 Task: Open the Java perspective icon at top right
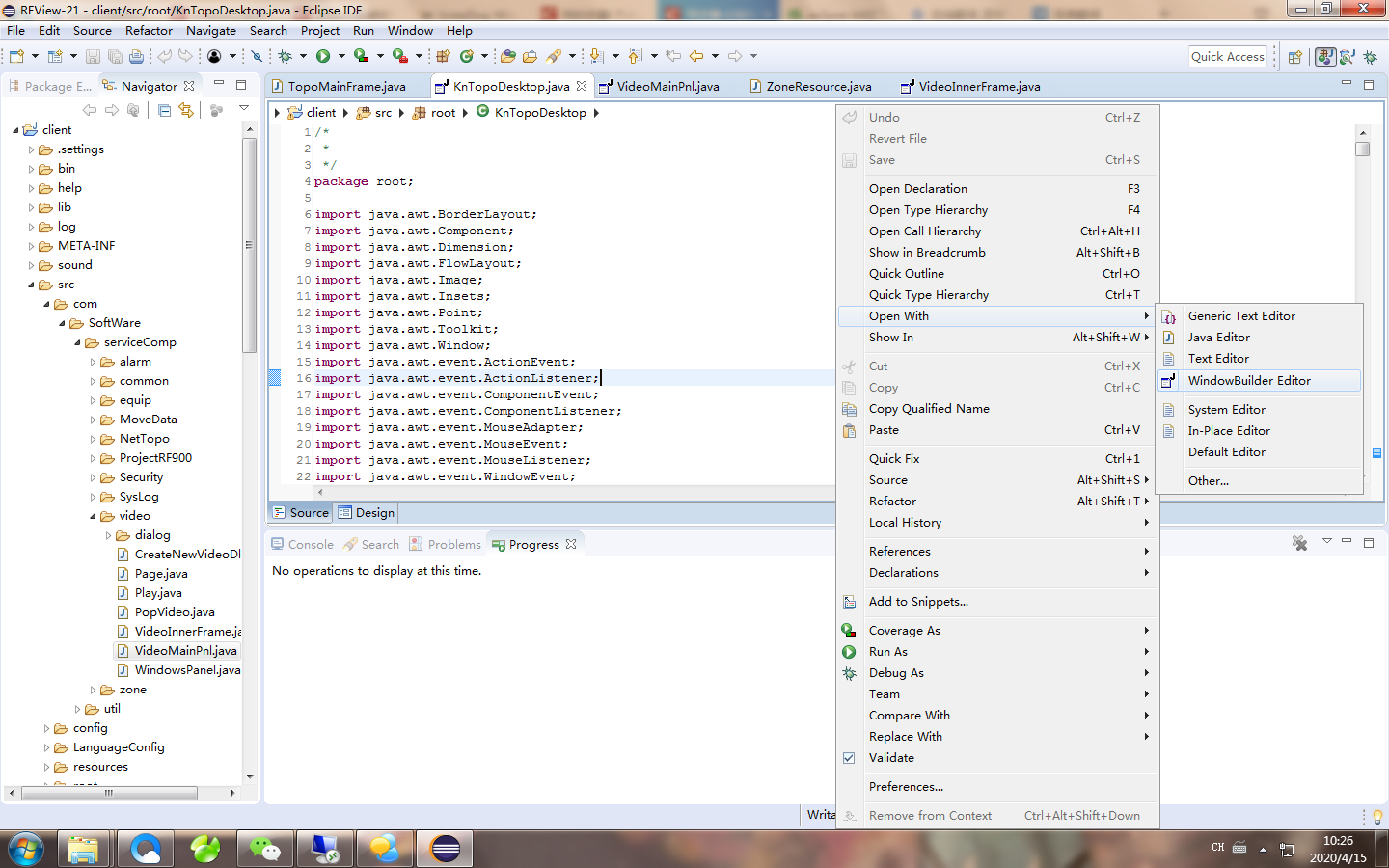coord(1324,57)
